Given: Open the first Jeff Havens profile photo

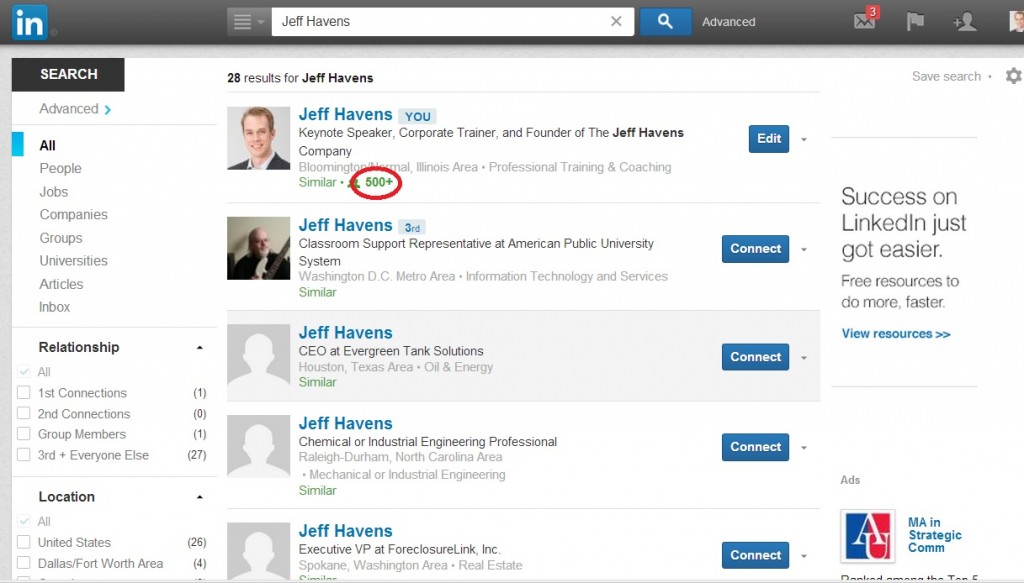Looking at the screenshot, I should click(x=258, y=139).
